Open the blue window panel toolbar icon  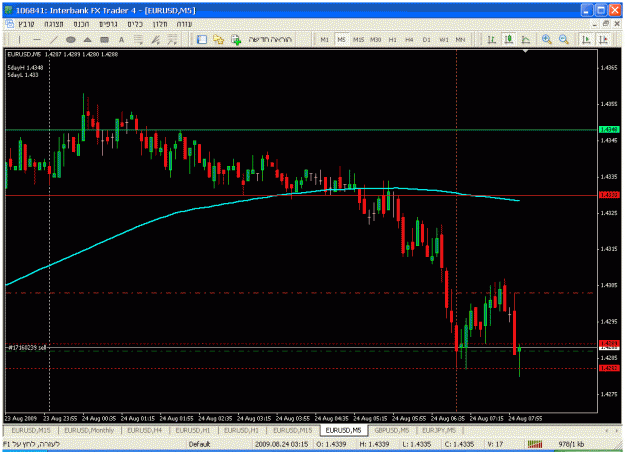[x=202, y=39]
